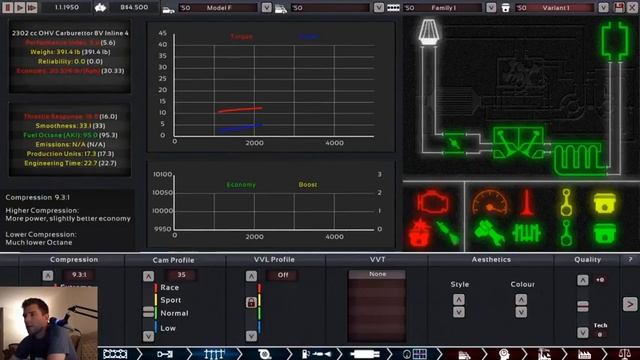Viewport: 640px width, 360px height.
Task: Select the air filter in engine diagram
Action: (428, 31)
